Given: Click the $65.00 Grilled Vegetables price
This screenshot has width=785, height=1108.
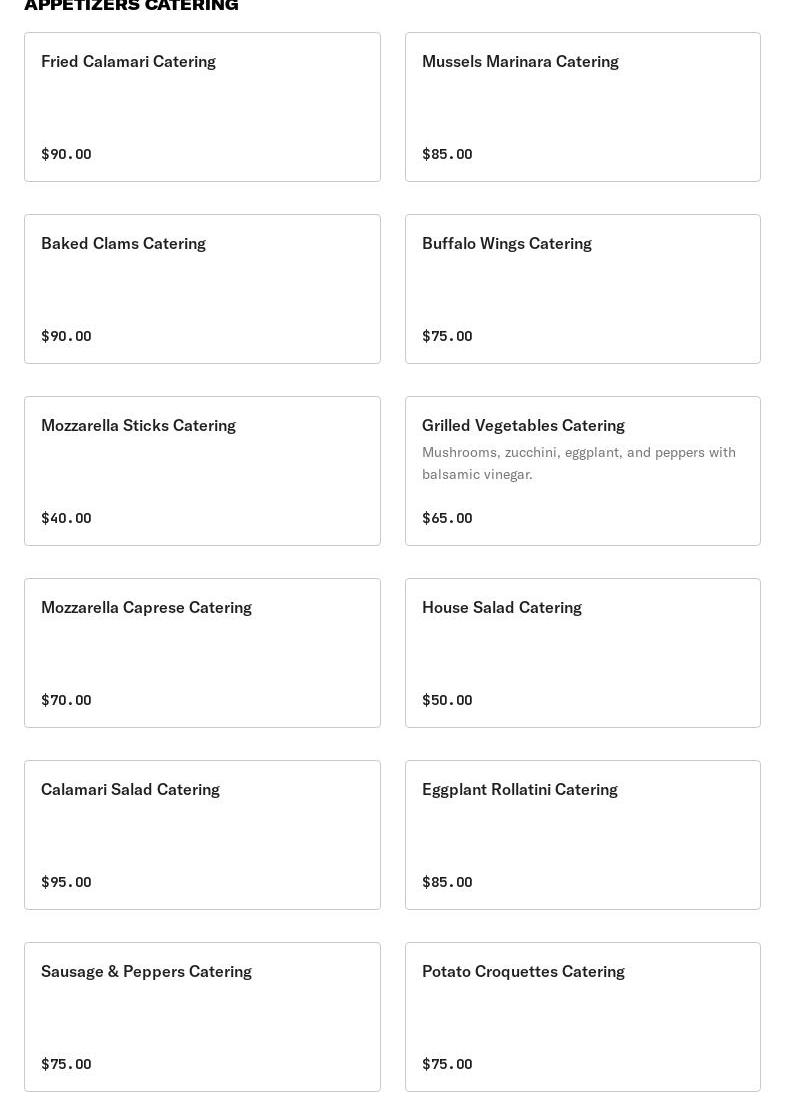Looking at the screenshot, I should (x=447, y=518).
